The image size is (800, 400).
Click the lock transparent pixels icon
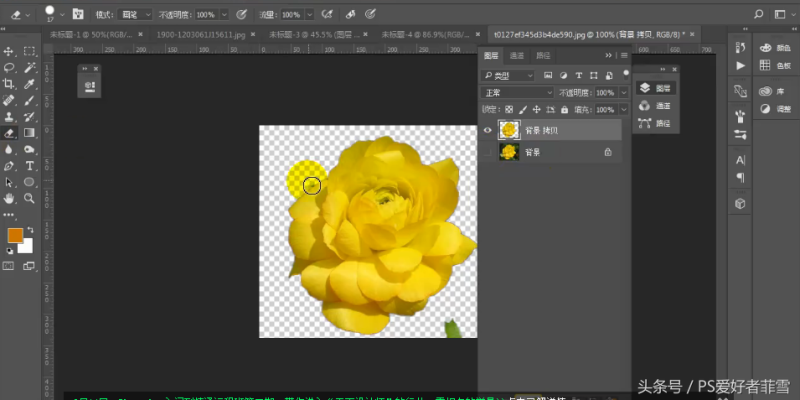point(509,109)
